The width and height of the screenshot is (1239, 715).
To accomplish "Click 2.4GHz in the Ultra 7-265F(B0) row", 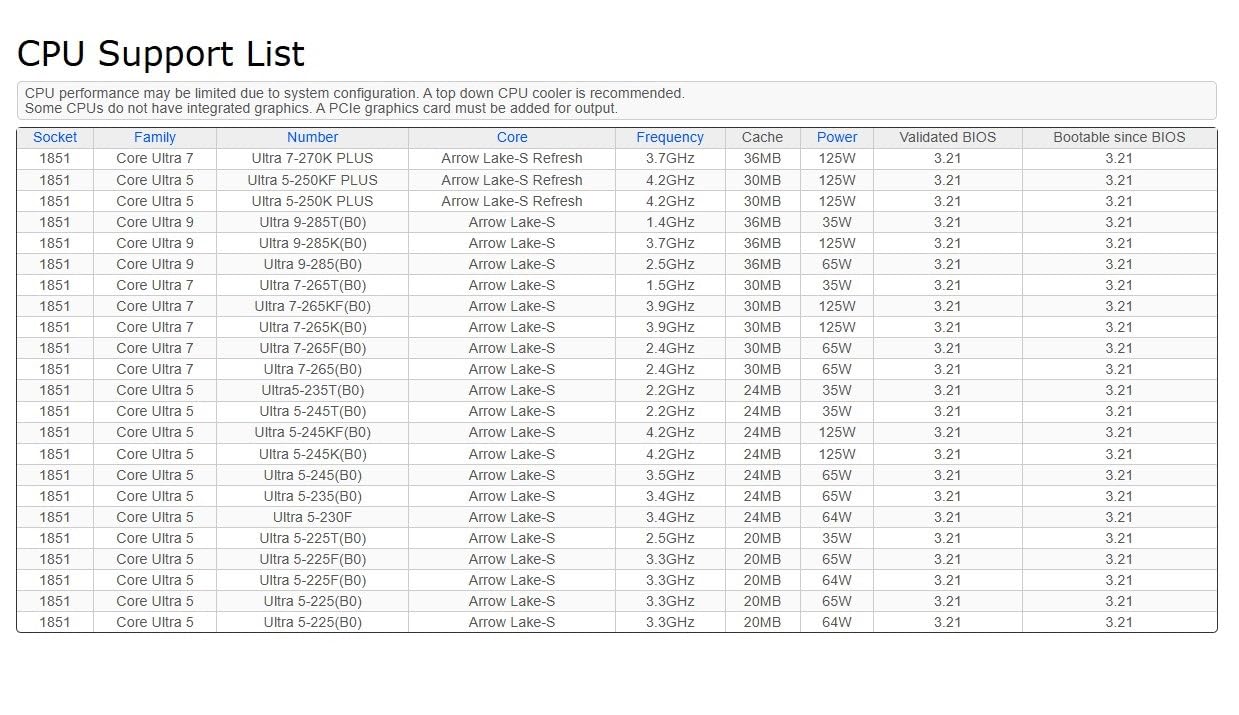I will click(x=670, y=348).
